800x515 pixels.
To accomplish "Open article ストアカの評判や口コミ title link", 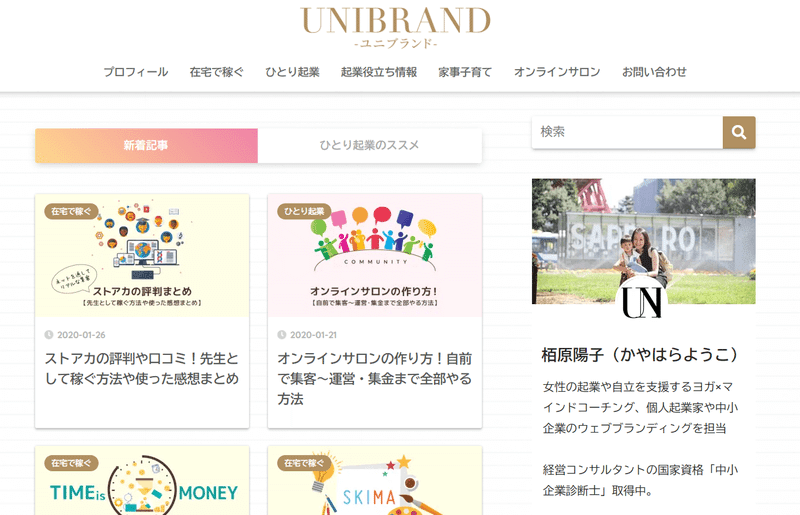I will tap(142, 369).
